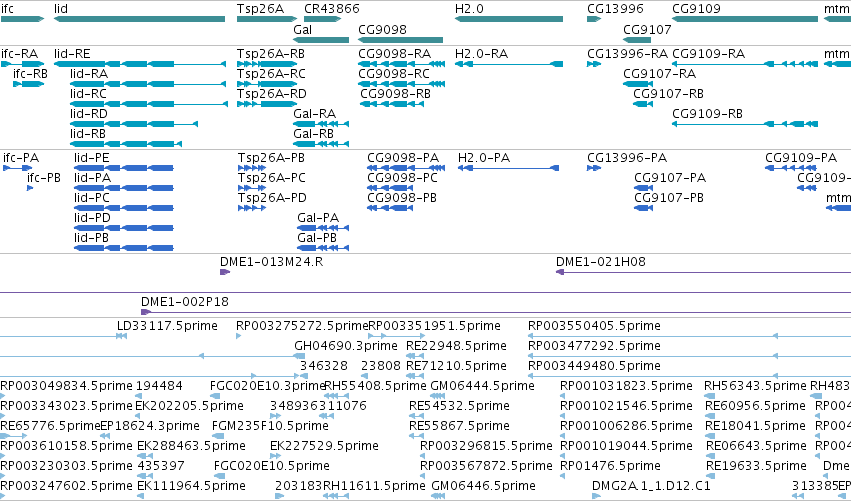
Task: Click the CG9098-RA transcript label
Action: 395,54
